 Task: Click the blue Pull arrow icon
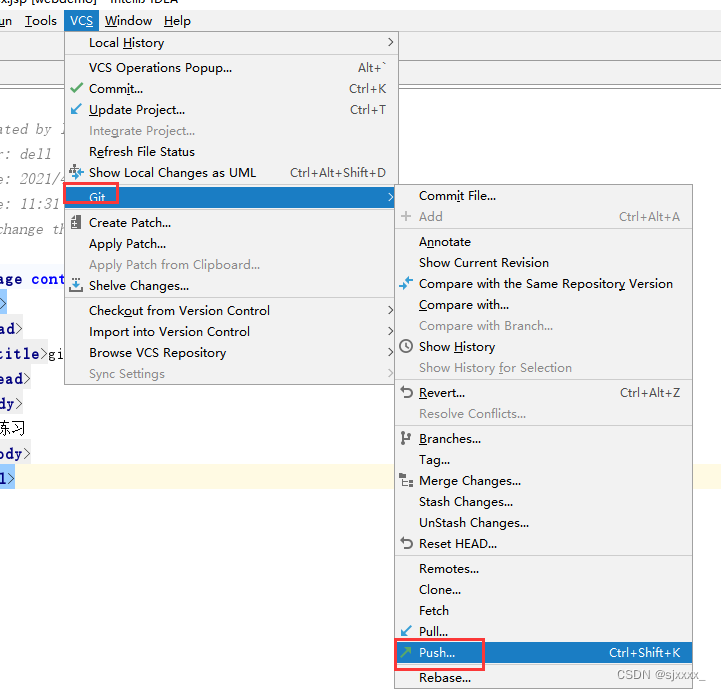(406, 631)
